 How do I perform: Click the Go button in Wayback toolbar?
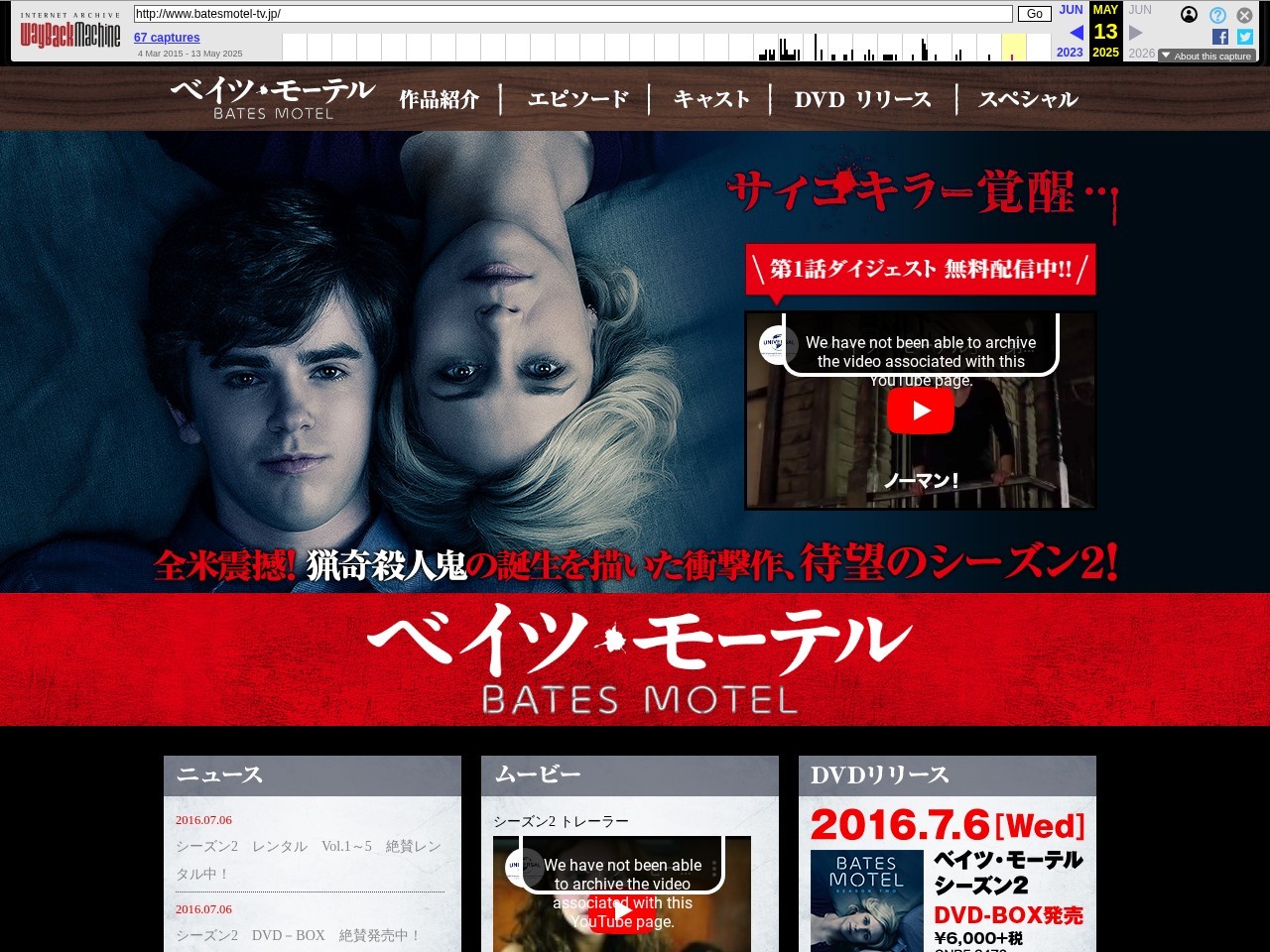tap(1035, 14)
